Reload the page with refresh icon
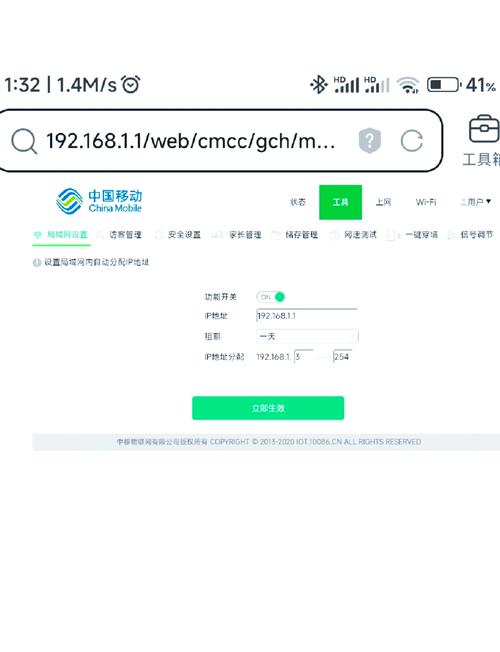 411,141
